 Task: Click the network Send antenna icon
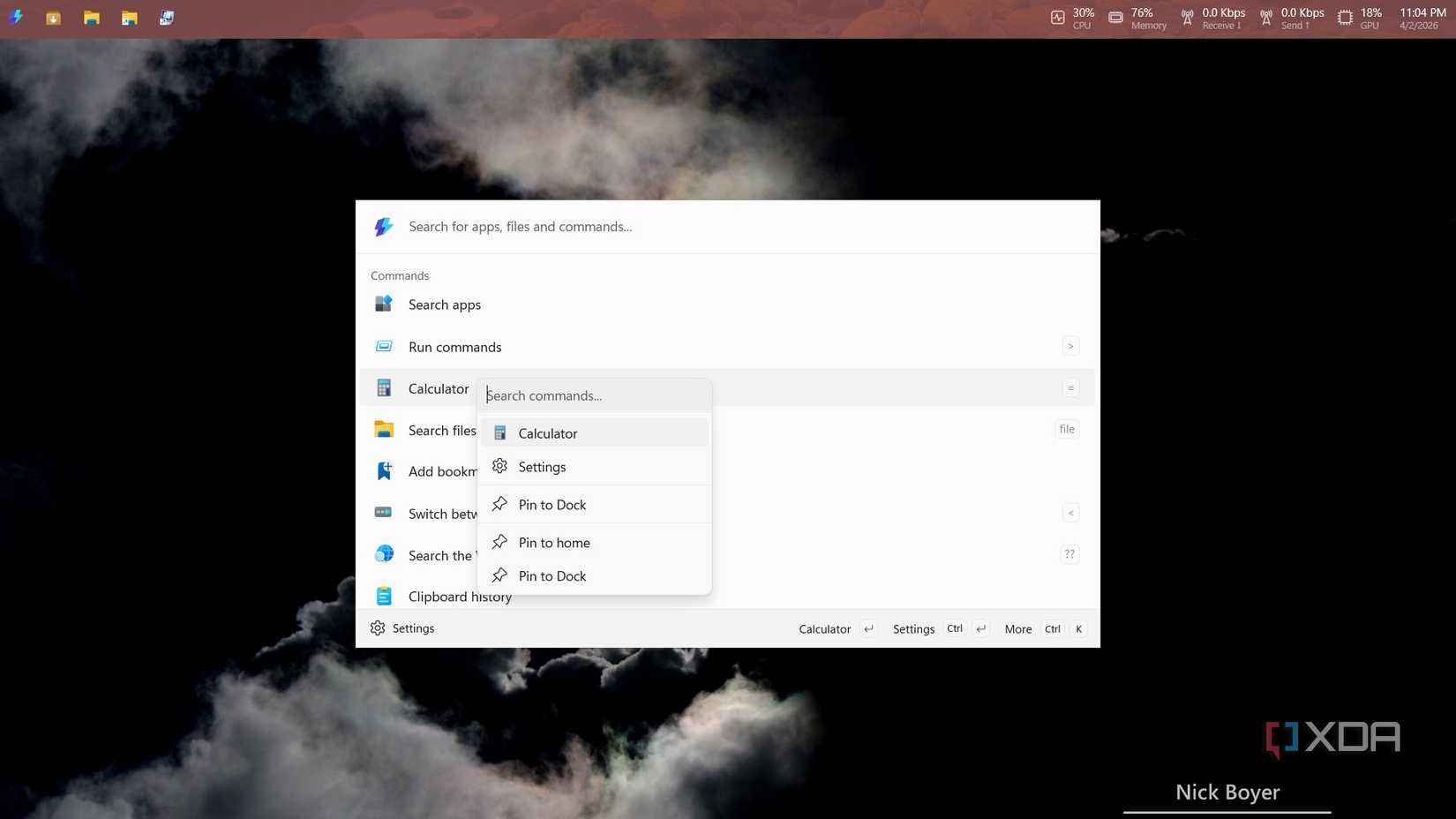(x=1266, y=18)
